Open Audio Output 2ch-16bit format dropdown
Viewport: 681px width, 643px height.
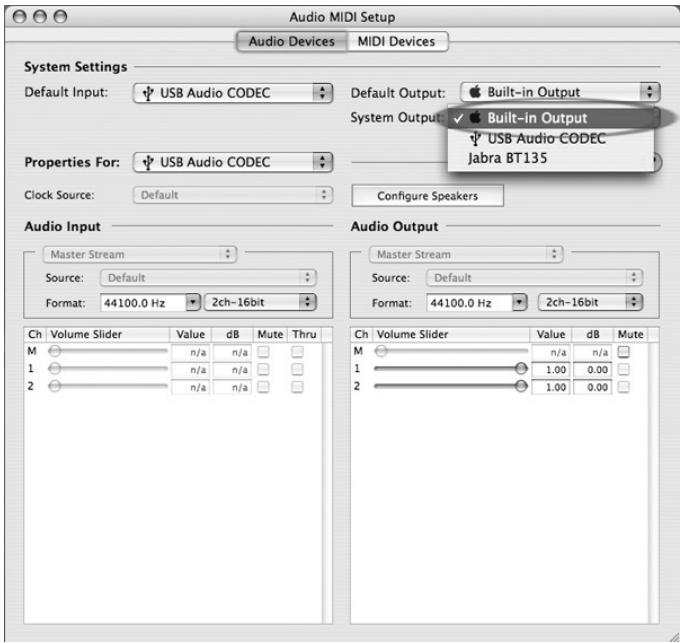click(x=590, y=302)
